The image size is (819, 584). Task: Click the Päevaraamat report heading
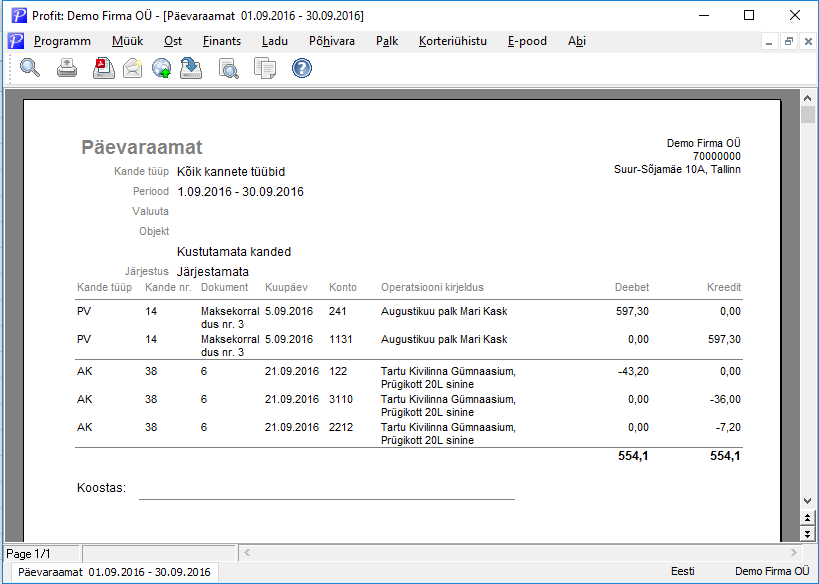click(142, 147)
